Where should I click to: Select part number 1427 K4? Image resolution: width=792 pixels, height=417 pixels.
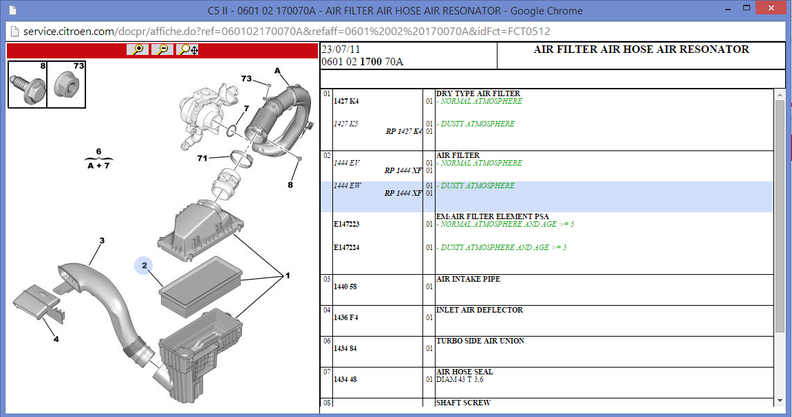346,101
